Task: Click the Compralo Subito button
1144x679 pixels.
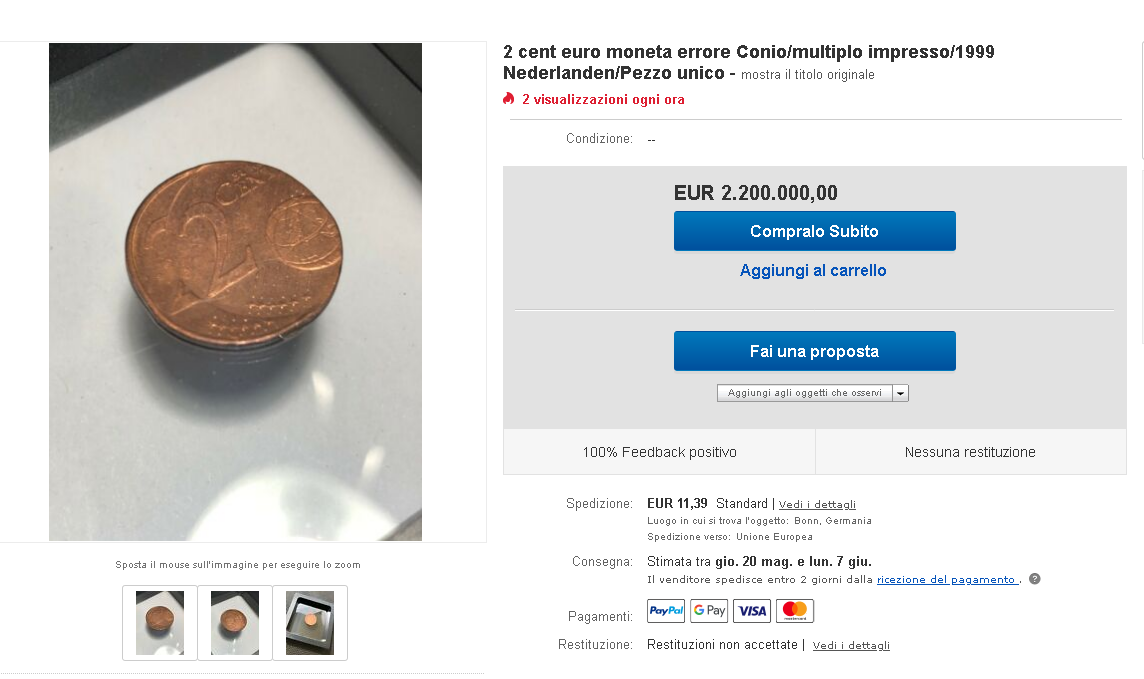Action: (814, 231)
